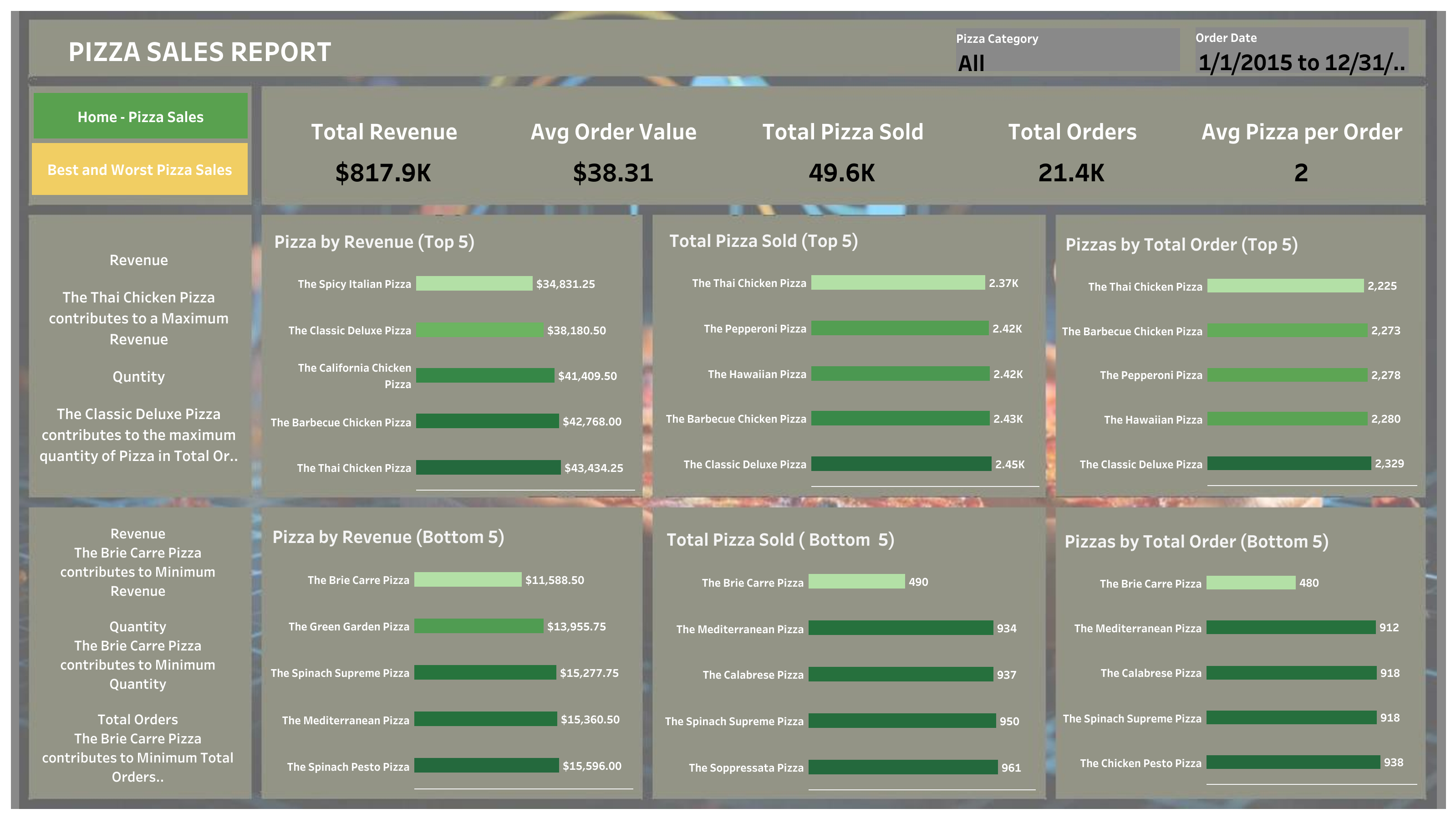
Task: Select the Spicy Italian Pizza revenue bar
Action: (x=473, y=283)
